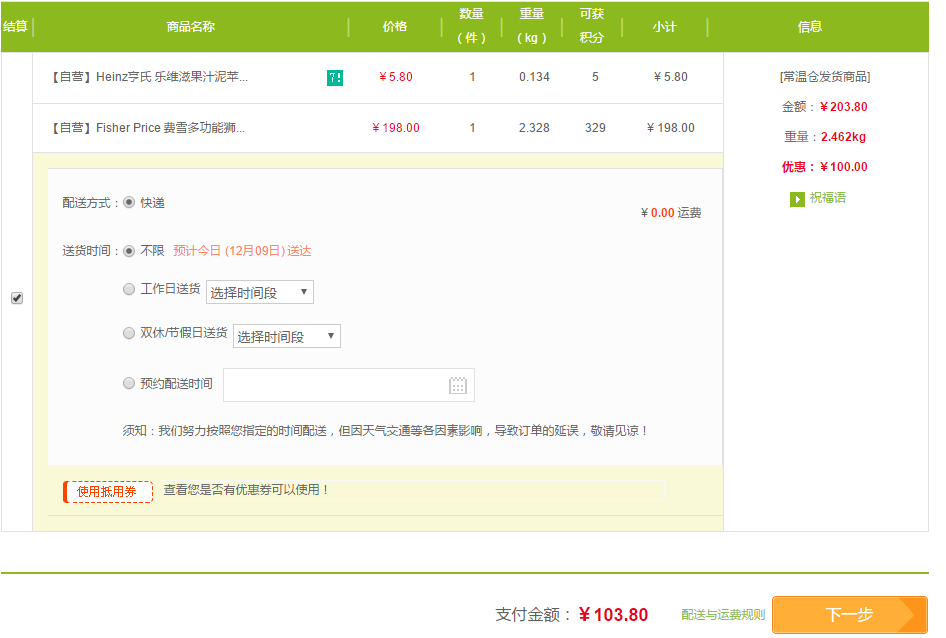This screenshot has width=946, height=638.
Task: Toggle the 结算 order checkbox
Action: [x=17, y=298]
